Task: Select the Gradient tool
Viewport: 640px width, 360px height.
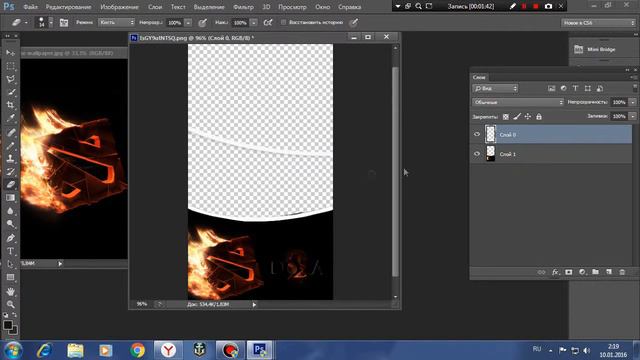Action: click(11, 198)
